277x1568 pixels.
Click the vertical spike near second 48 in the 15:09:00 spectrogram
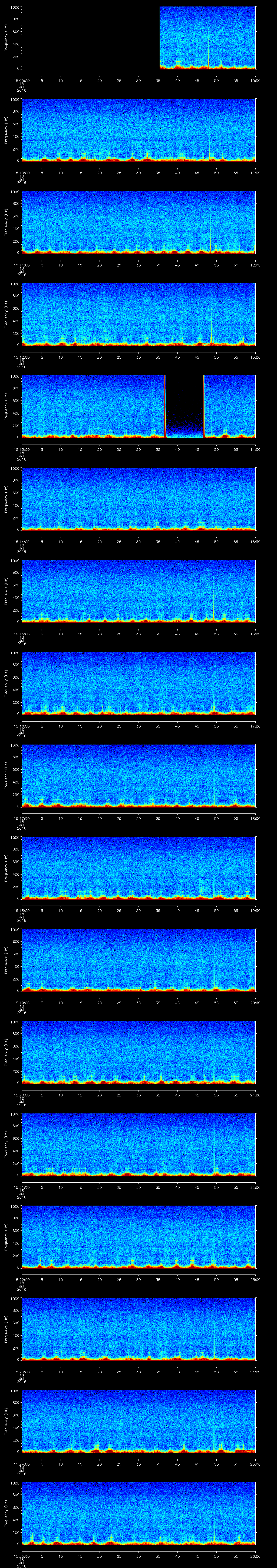[208, 49]
